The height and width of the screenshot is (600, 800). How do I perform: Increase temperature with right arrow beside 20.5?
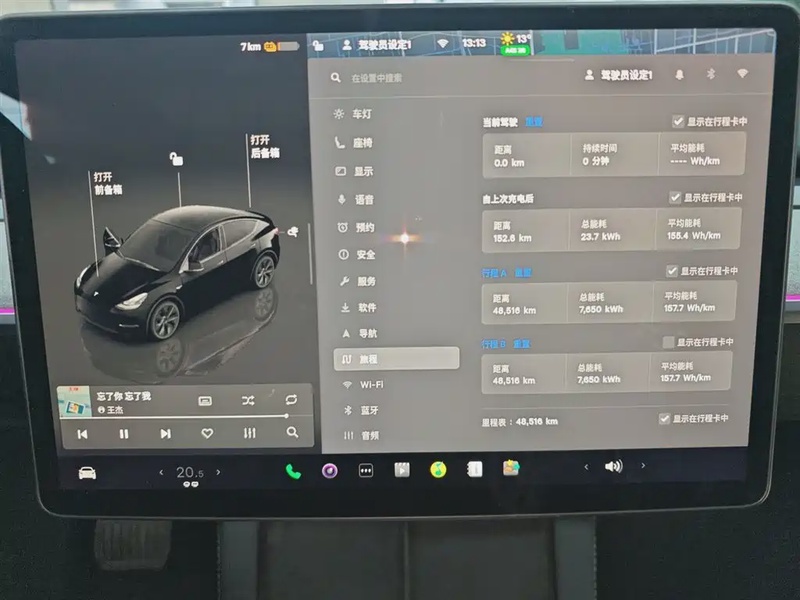click(219, 472)
